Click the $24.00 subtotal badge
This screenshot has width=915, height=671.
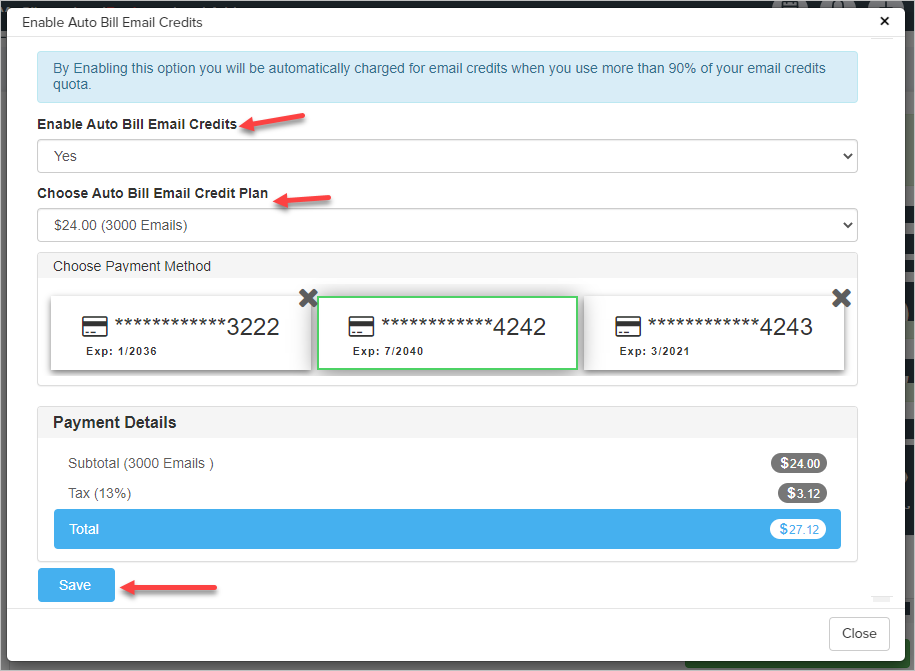[798, 463]
